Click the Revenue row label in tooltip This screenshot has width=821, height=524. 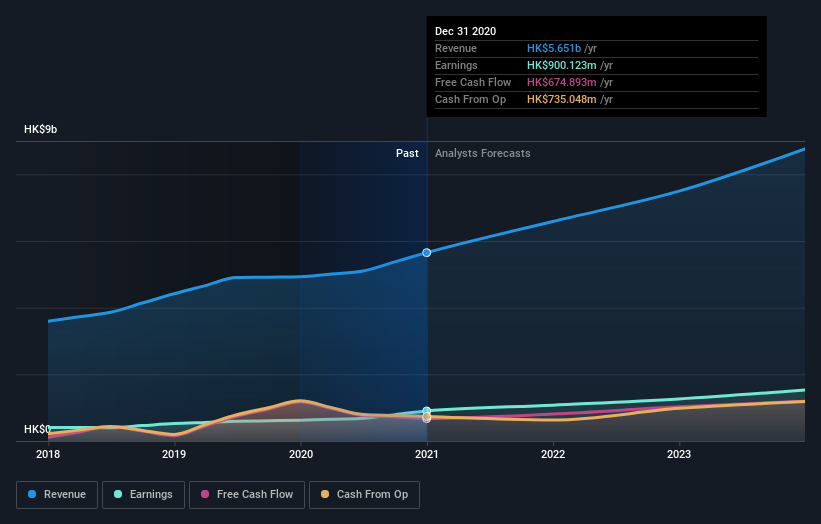point(456,48)
